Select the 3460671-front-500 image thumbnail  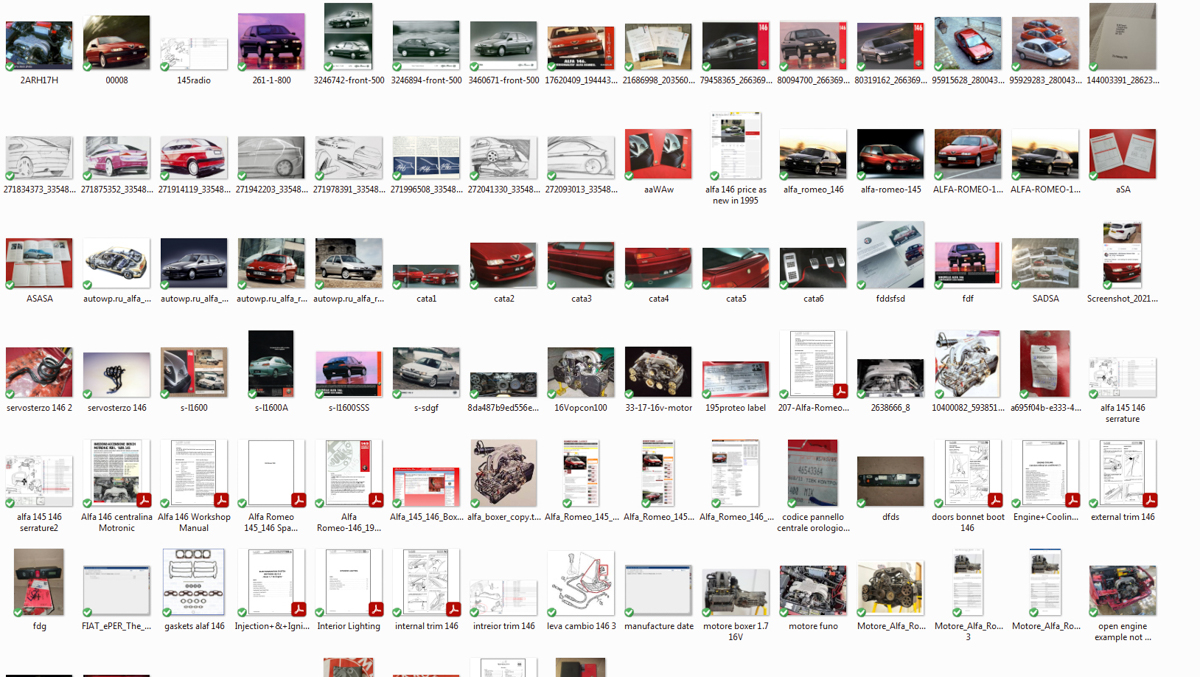tap(503, 47)
